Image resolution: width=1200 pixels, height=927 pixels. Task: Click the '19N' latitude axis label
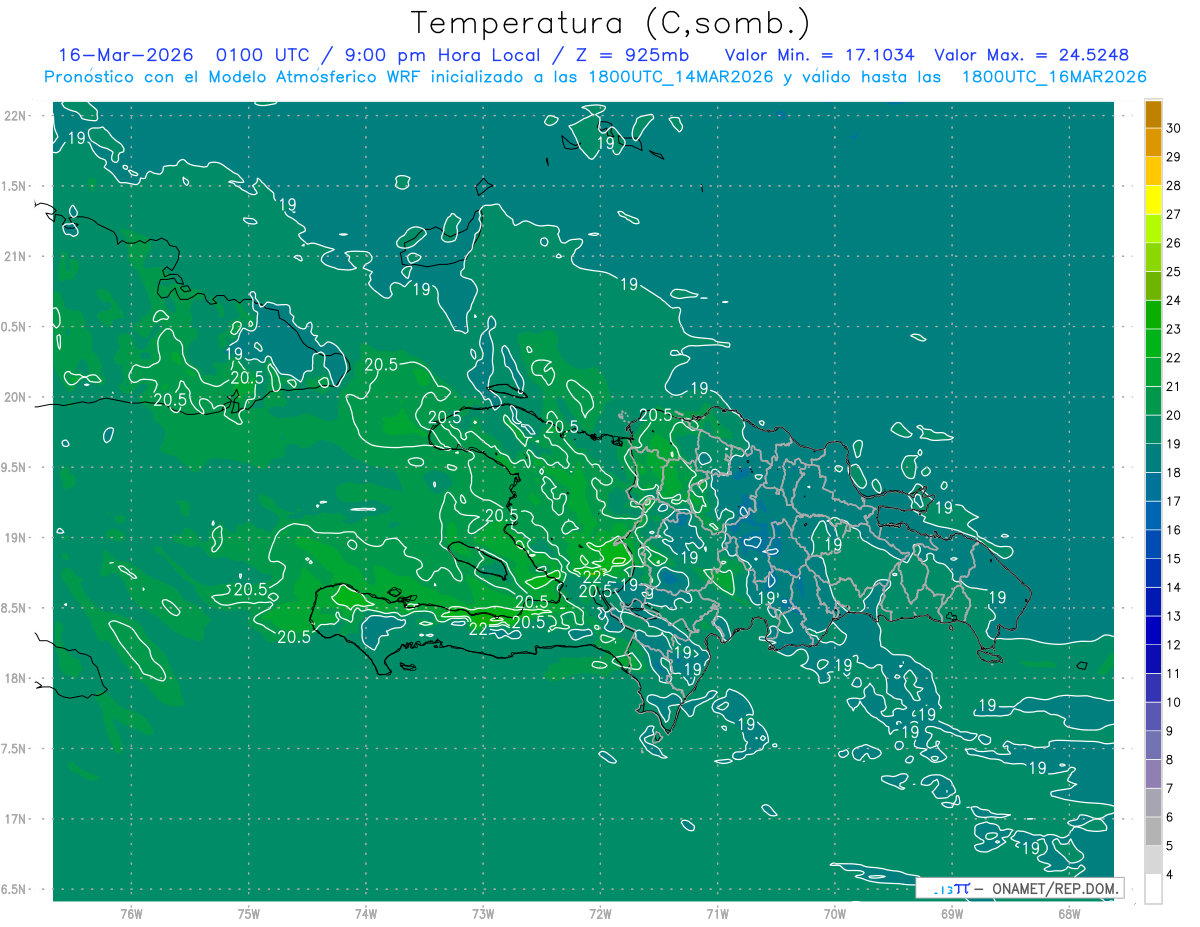pyautogui.click(x=17, y=538)
